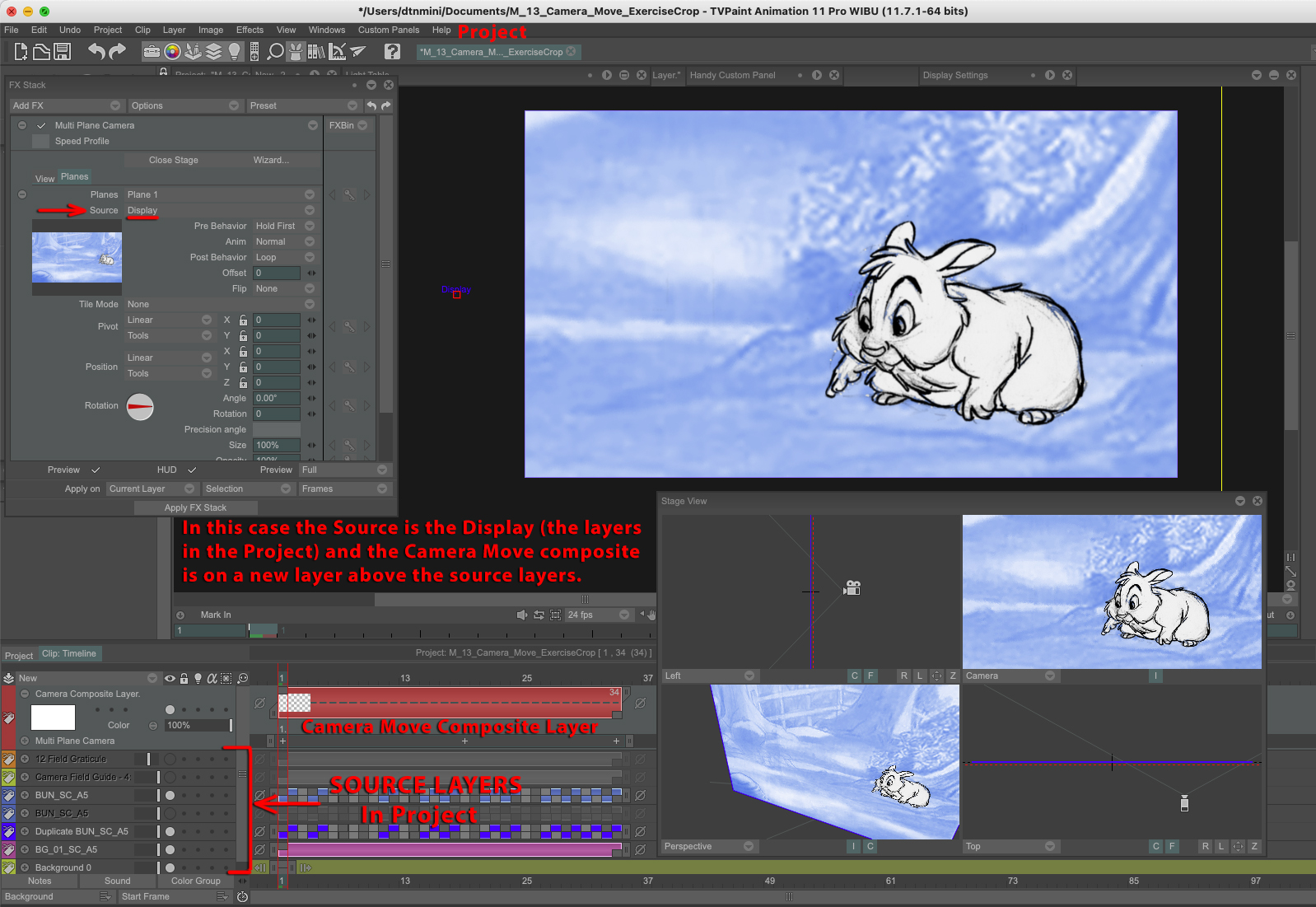Open the toolbox panel icon
Viewport: 1316px width, 907px height.
click(152, 52)
